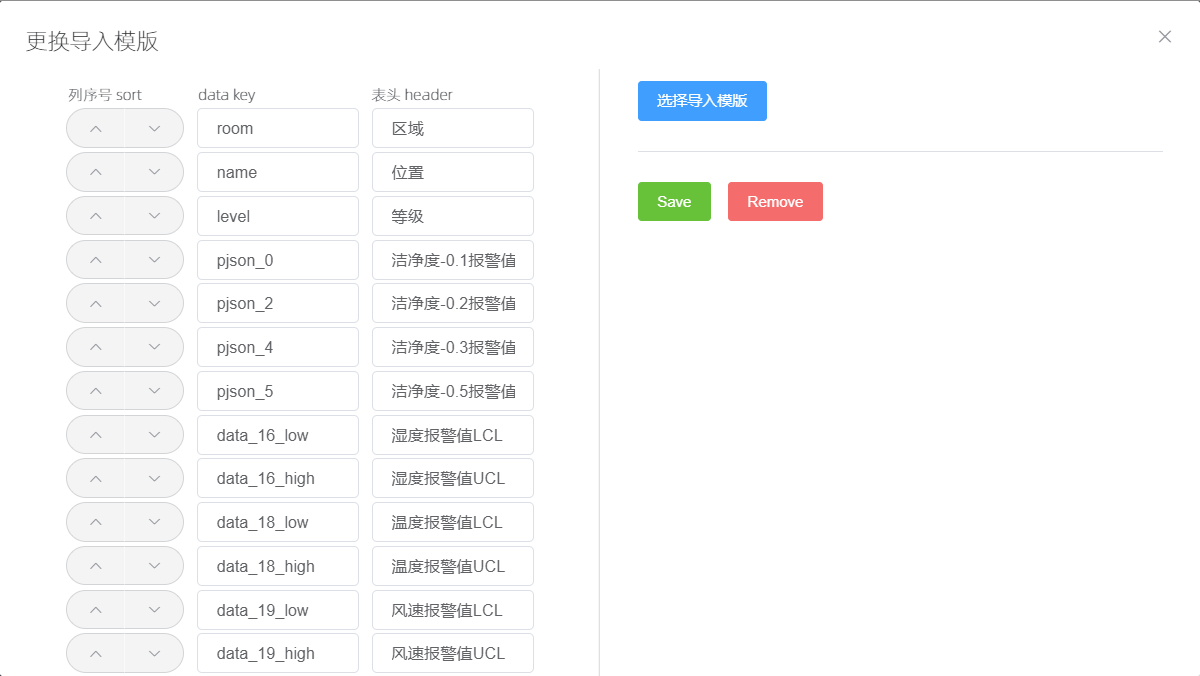Click the data_18_low data key input
The height and width of the screenshot is (676, 1200).
tap(278, 522)
